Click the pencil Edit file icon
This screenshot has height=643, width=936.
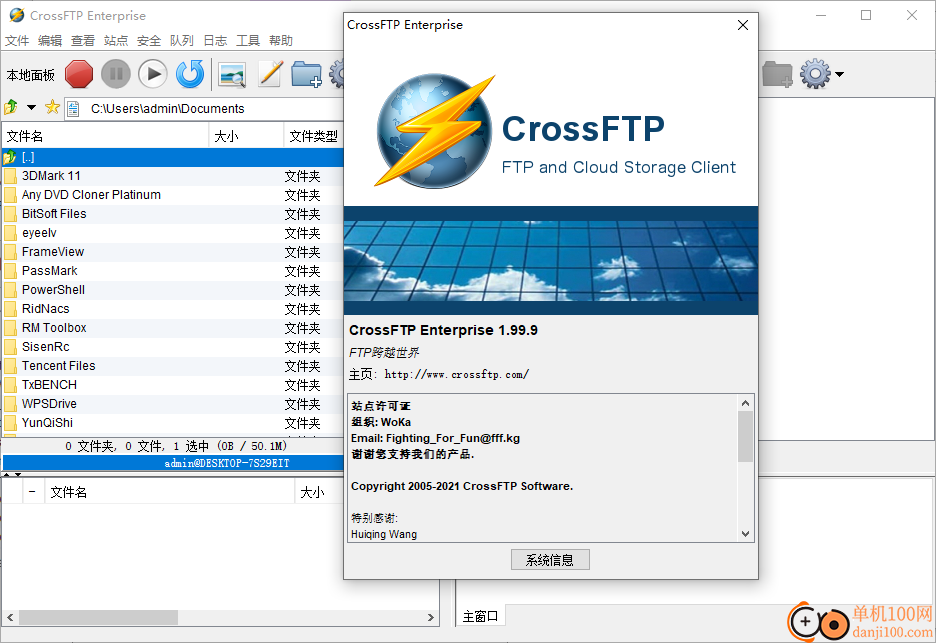point(270,74)
